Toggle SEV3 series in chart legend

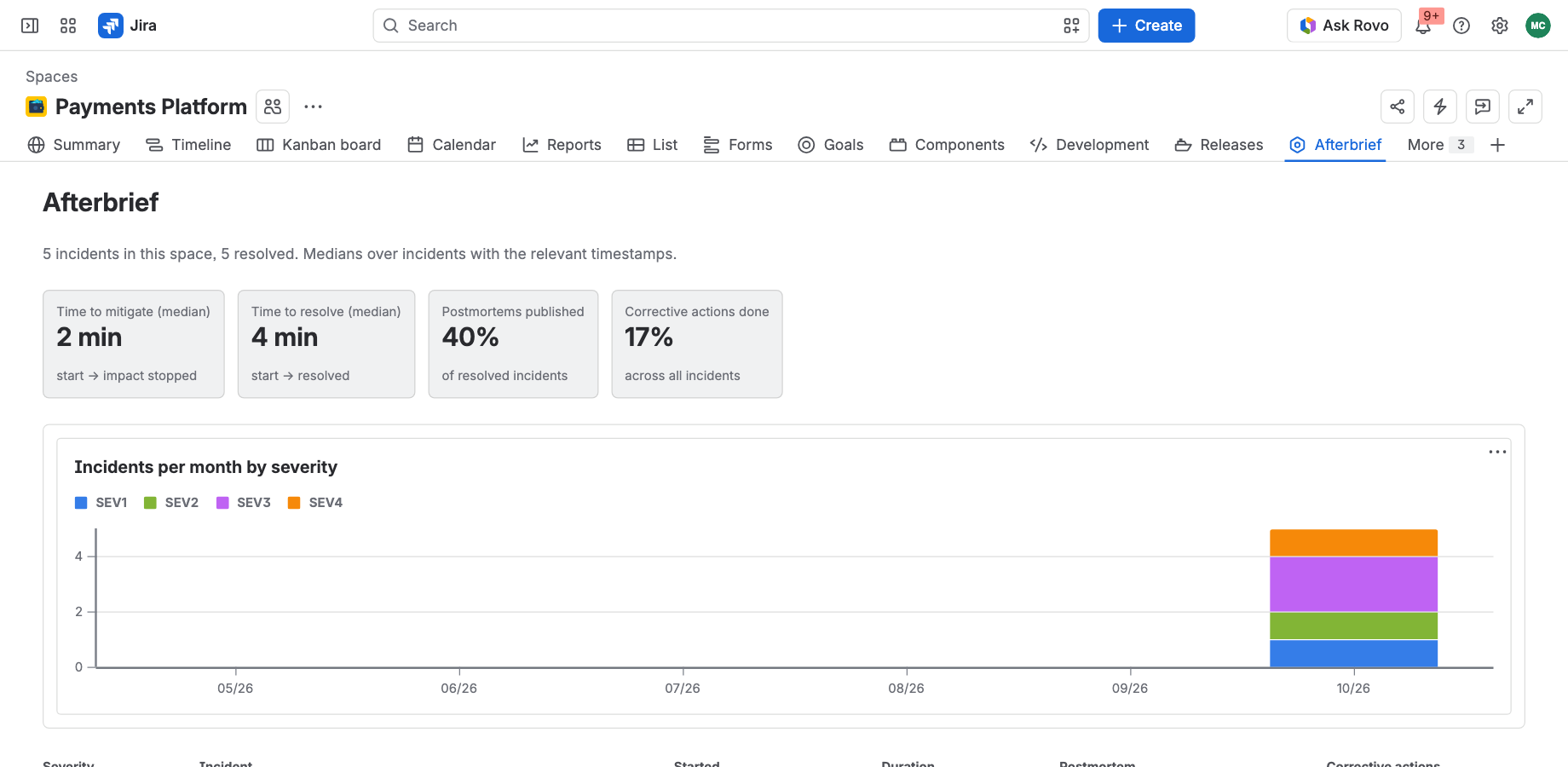point(244,503)
